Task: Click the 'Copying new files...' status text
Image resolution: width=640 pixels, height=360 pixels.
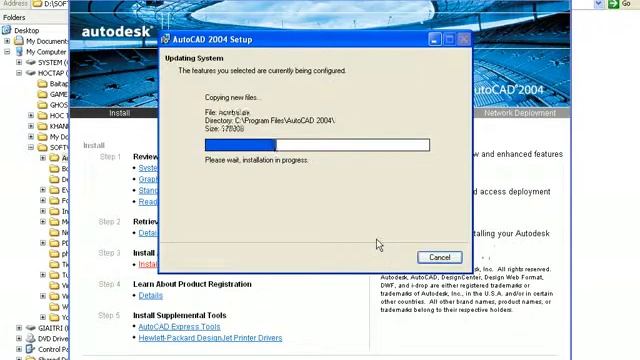Action: pyautogui.click(x=233, y=98)
